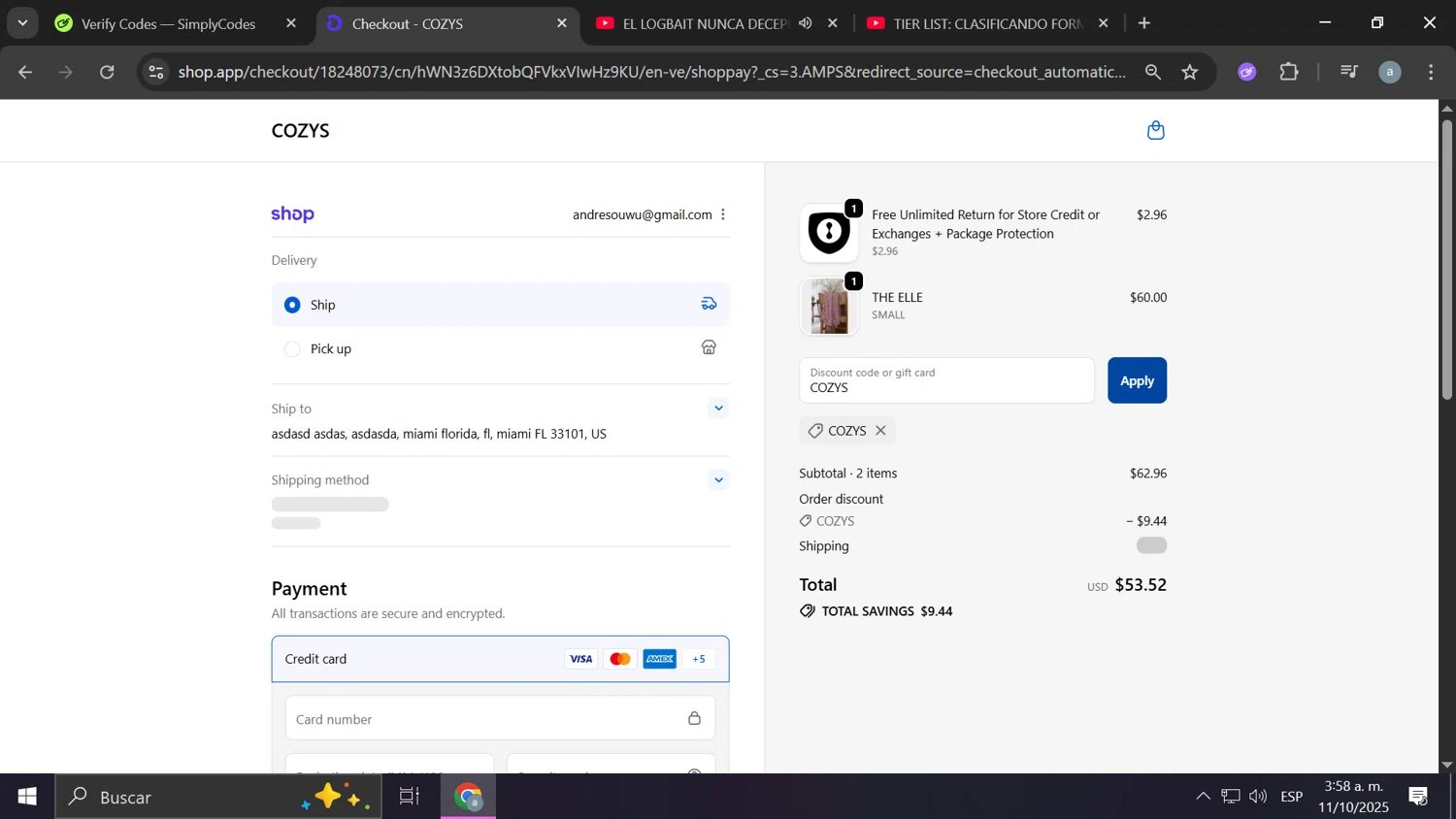Choose the Credit card payment option
This screenshot has width=1456, height=819.
(x=500, y=659)
